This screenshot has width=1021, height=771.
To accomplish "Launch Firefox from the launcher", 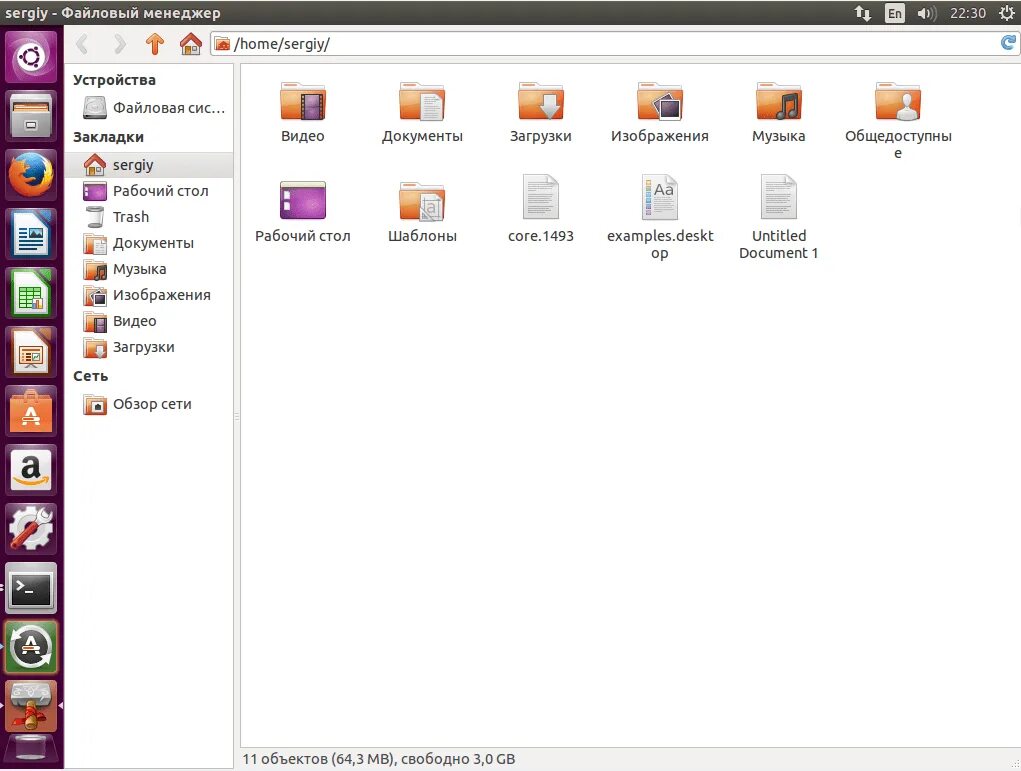I will 31,175.
